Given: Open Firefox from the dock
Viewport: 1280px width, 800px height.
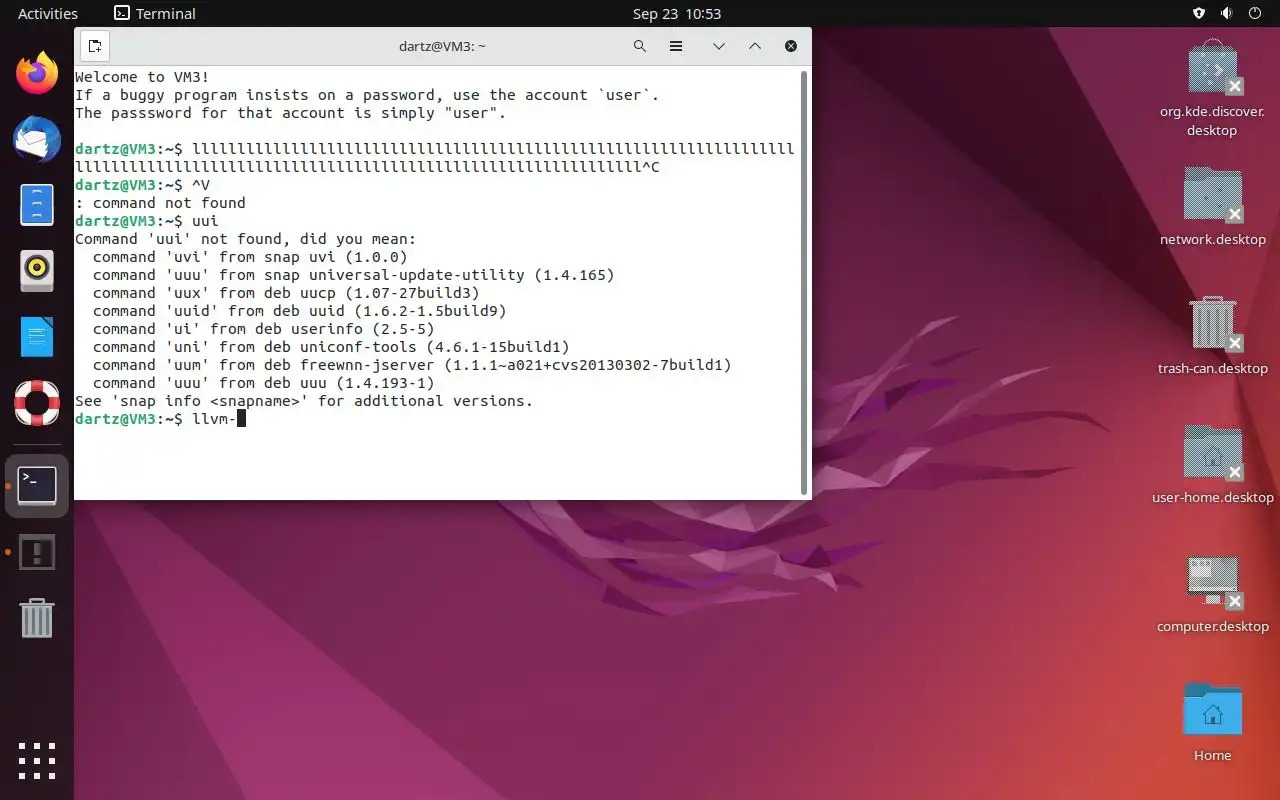Looking at the screenshot, I should click(x=37, y=73).
